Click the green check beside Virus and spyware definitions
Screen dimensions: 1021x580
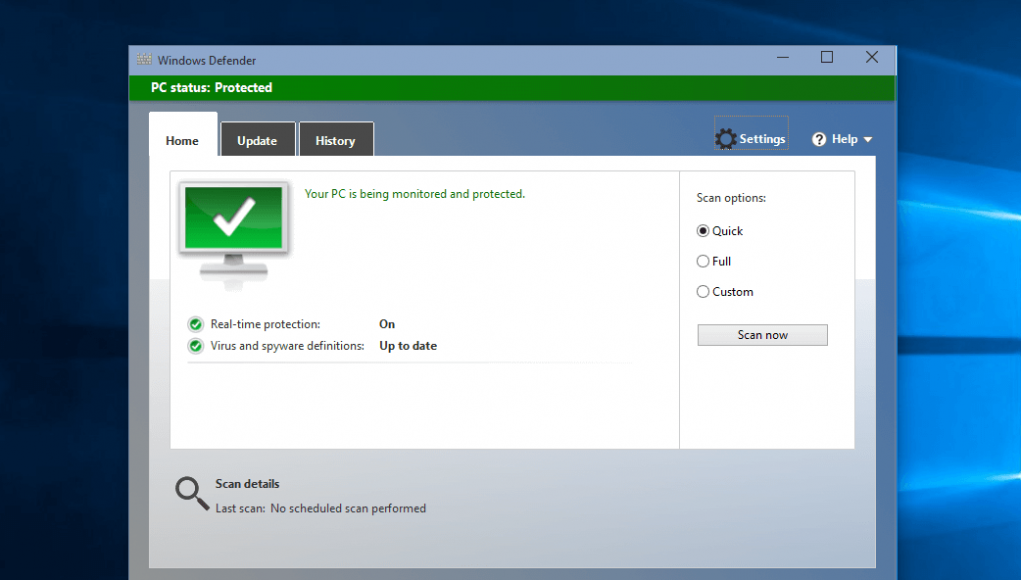tap(195, 346)
